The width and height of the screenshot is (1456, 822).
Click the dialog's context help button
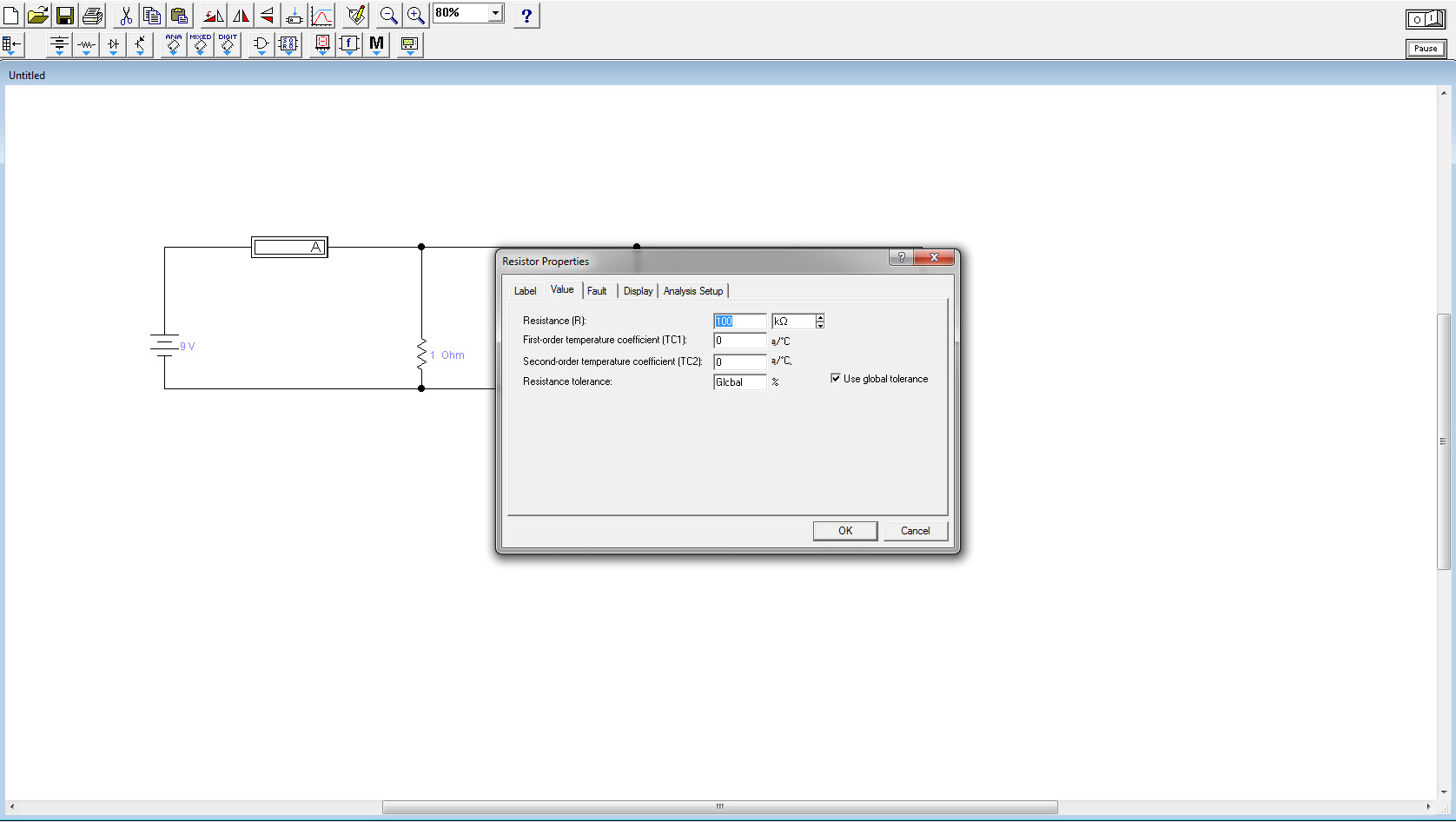pos(902,257)
